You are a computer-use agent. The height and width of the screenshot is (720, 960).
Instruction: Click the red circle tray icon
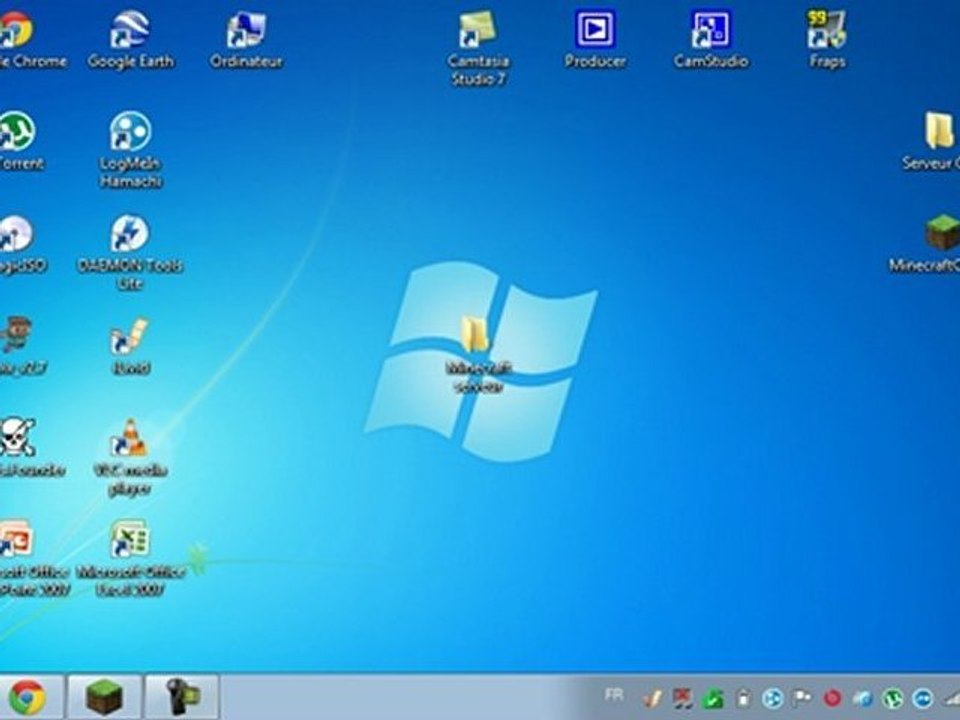[833, 698]
